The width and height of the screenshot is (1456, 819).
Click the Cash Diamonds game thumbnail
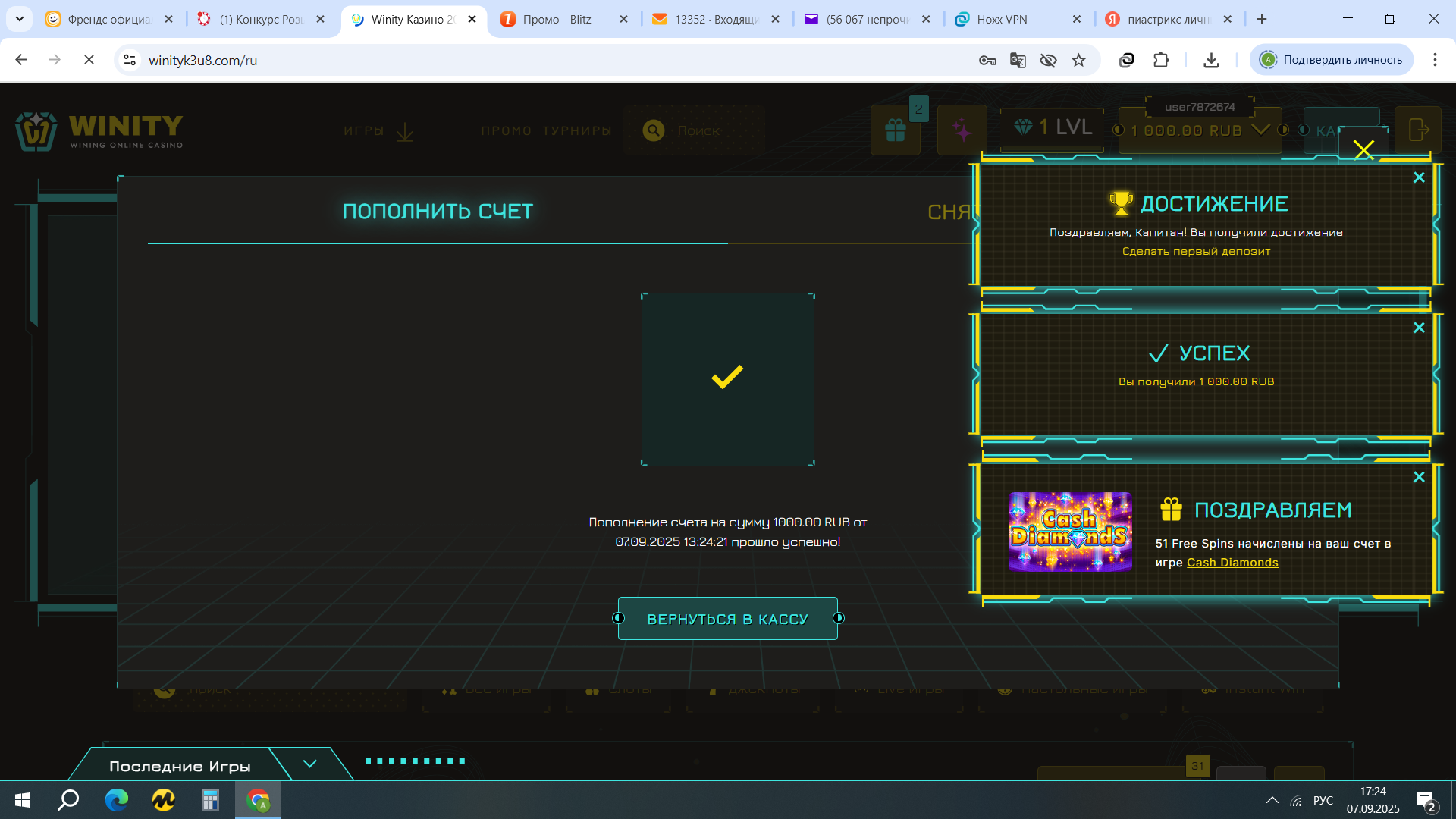pos(1070,532)
